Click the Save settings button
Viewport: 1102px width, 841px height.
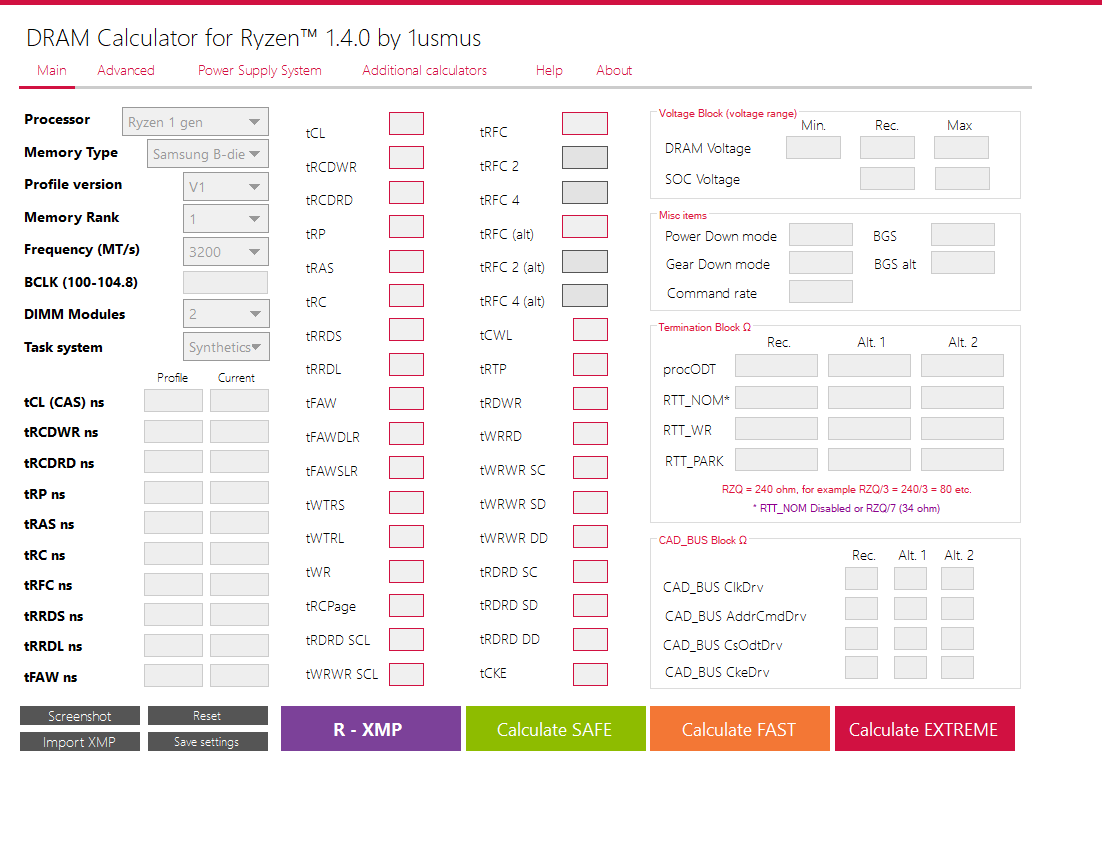[207, 741]
